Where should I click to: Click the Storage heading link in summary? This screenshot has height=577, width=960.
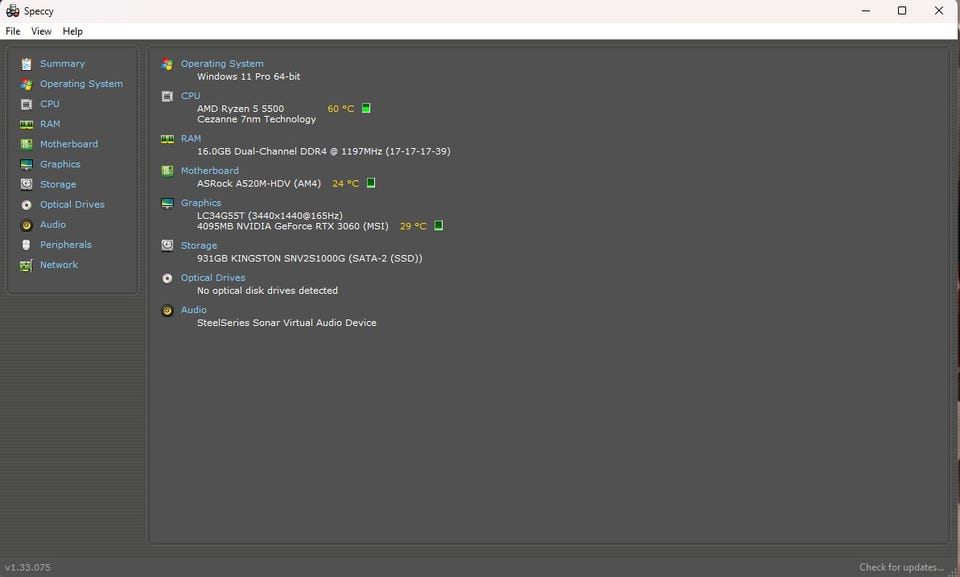[199, 246]
